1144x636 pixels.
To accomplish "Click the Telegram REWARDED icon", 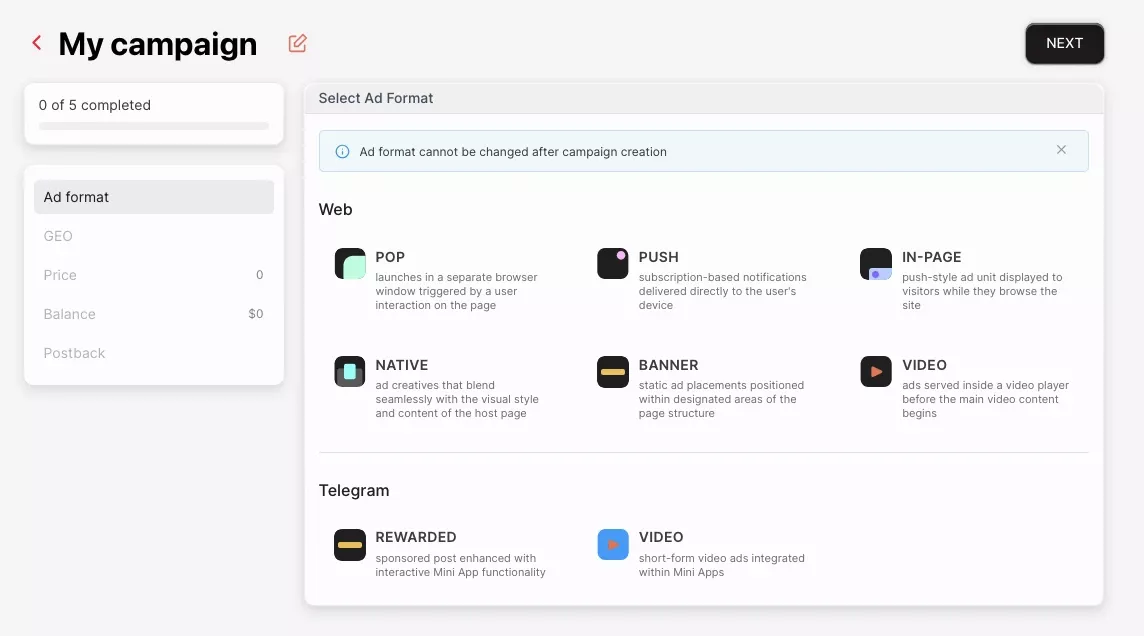I will pyautogui.click(x=350, y=545).
